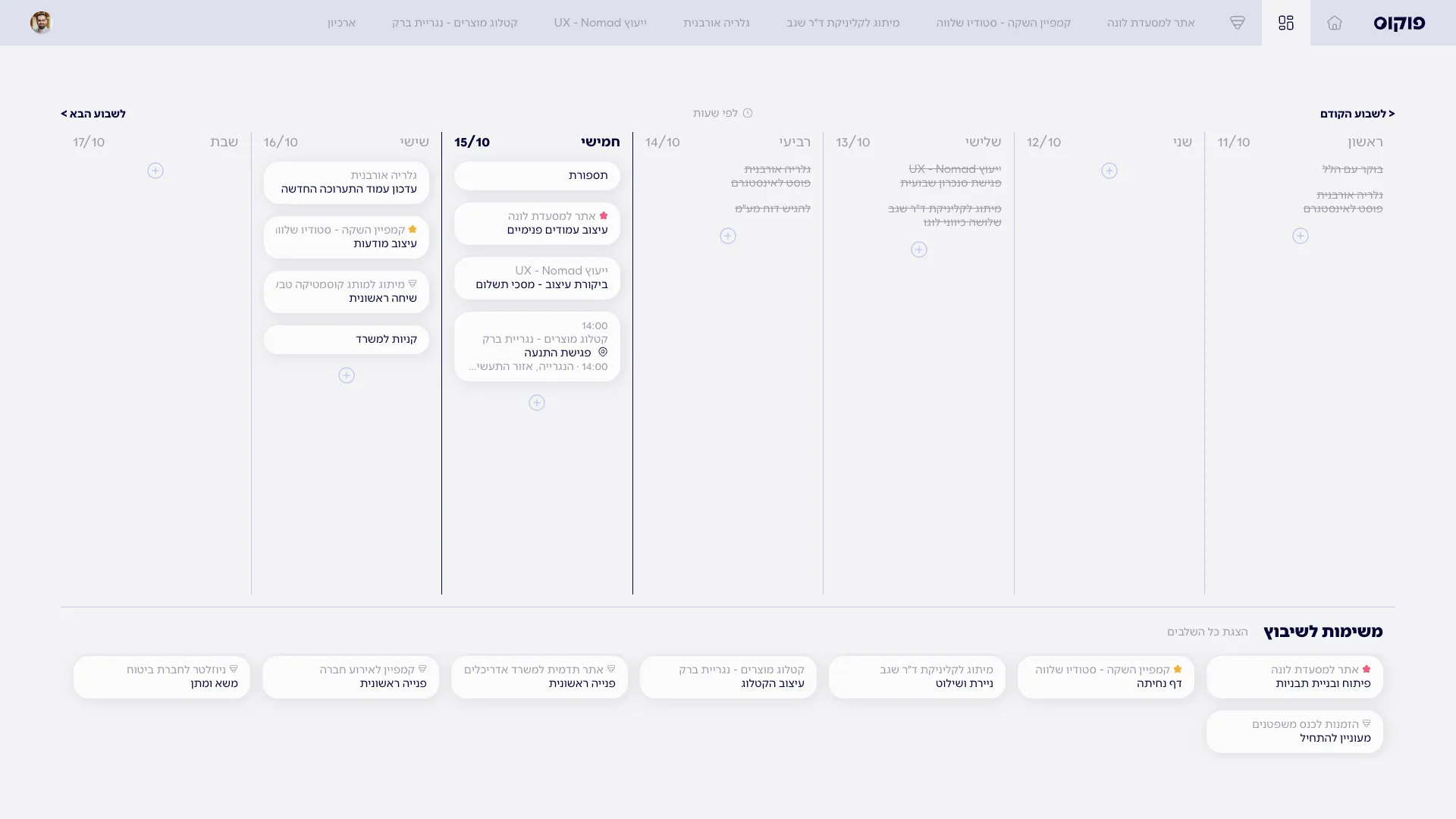Select backlog task פיתוח ובניית תבניות

click(1294, 677)
